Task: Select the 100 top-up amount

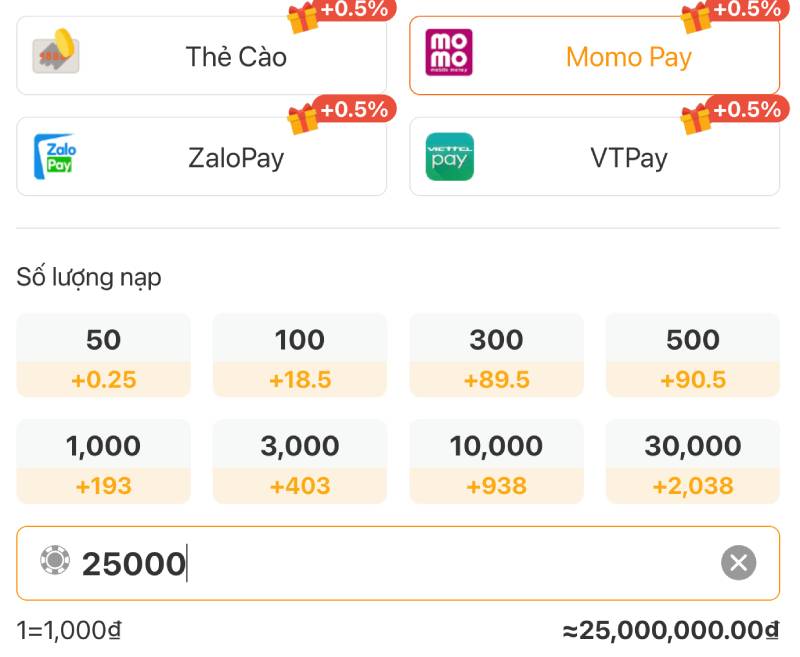Action: click(x=299, y=355)
